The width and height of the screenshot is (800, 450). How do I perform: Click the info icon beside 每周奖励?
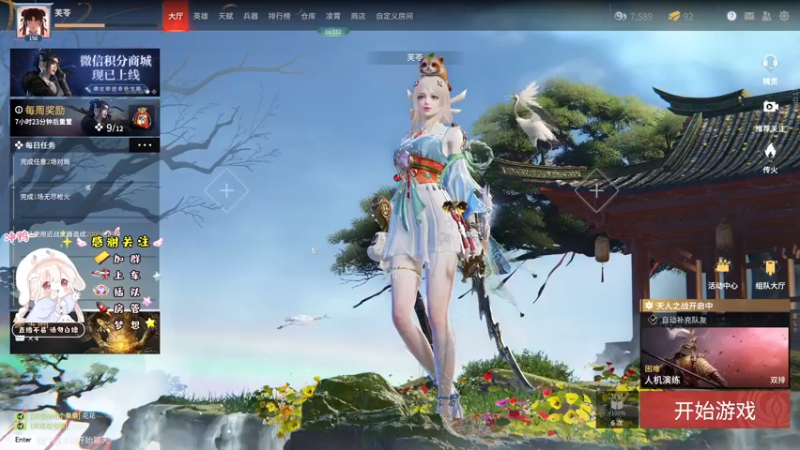coord(19,110)
